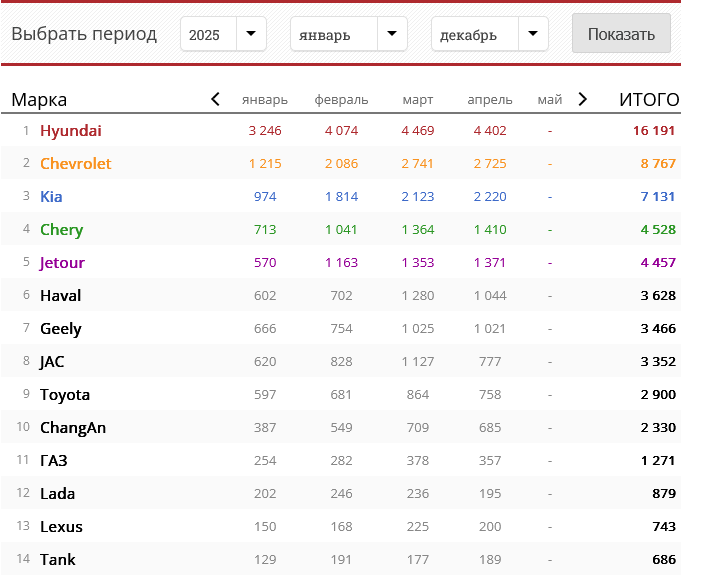Click Chevrolet March value 2 741

(418, 164)
